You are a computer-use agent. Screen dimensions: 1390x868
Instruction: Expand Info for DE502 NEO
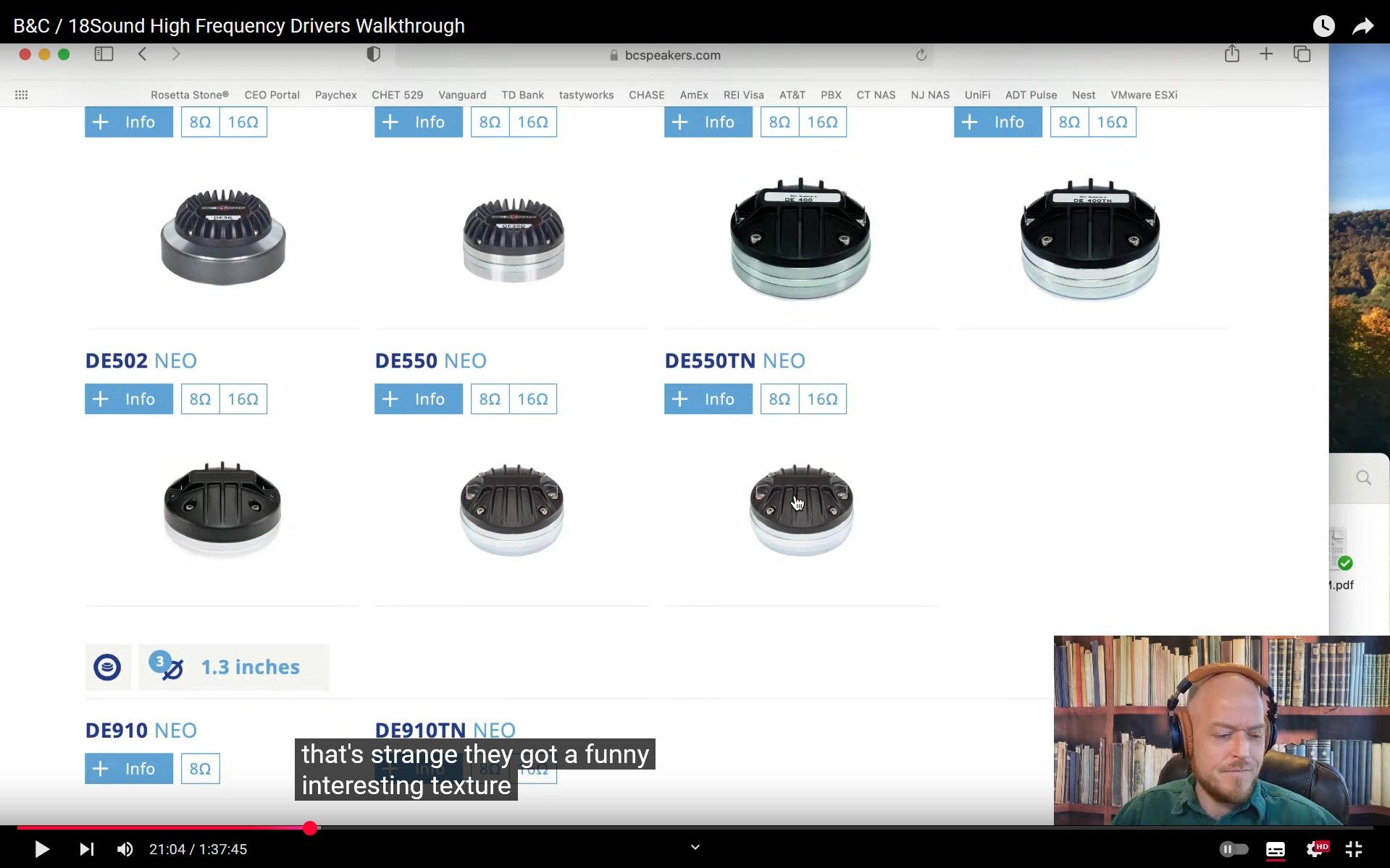(x=129, y=399)
